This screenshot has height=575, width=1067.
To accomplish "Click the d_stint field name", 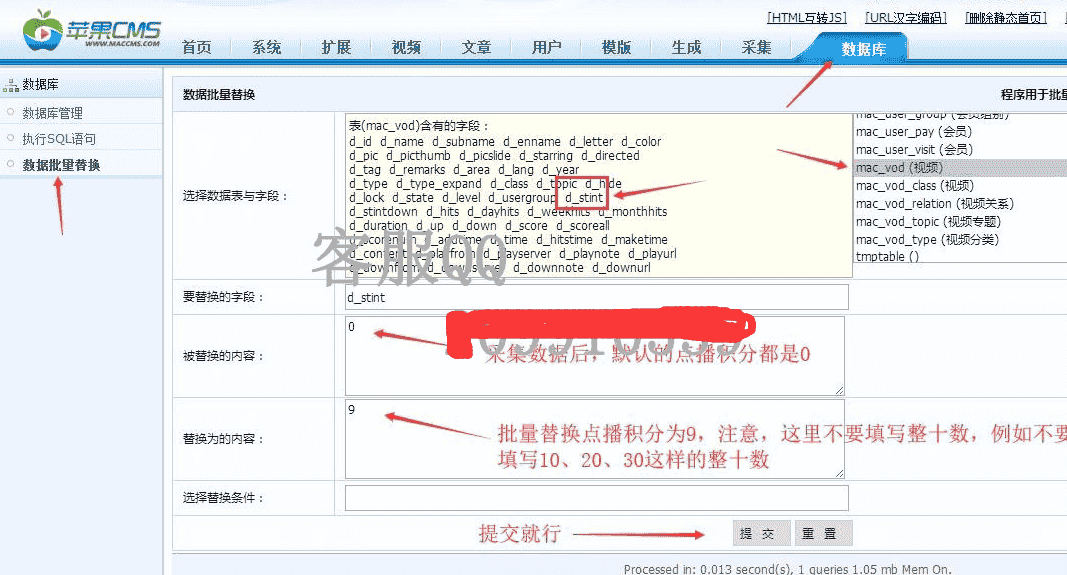I will coord(583,197).
